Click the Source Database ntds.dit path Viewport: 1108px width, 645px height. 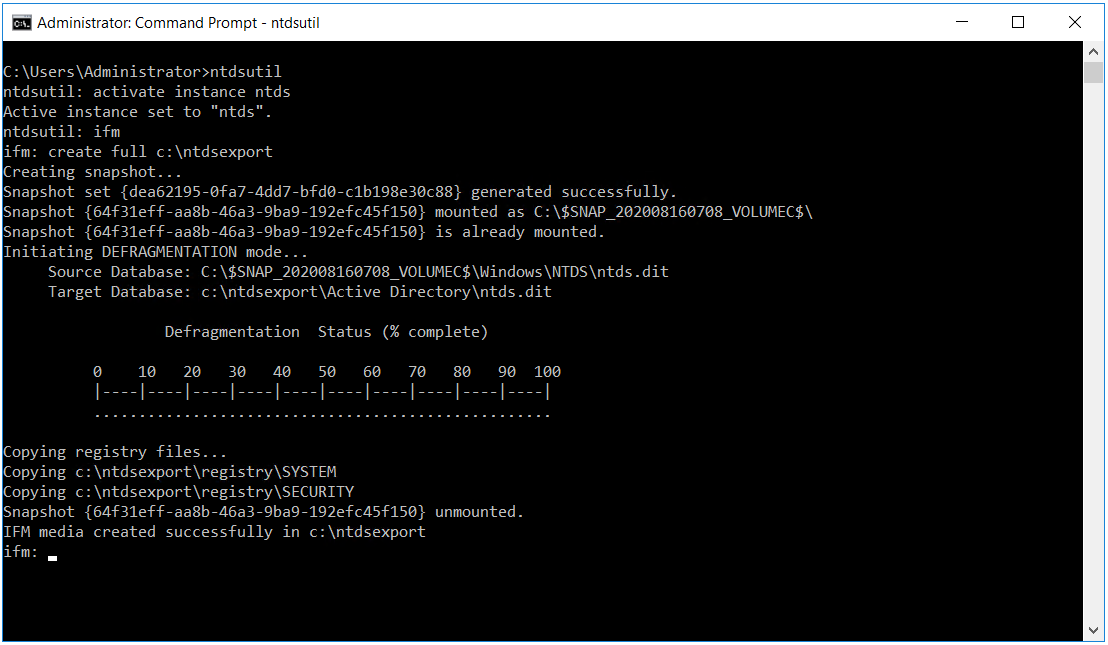tap(435, 272)
